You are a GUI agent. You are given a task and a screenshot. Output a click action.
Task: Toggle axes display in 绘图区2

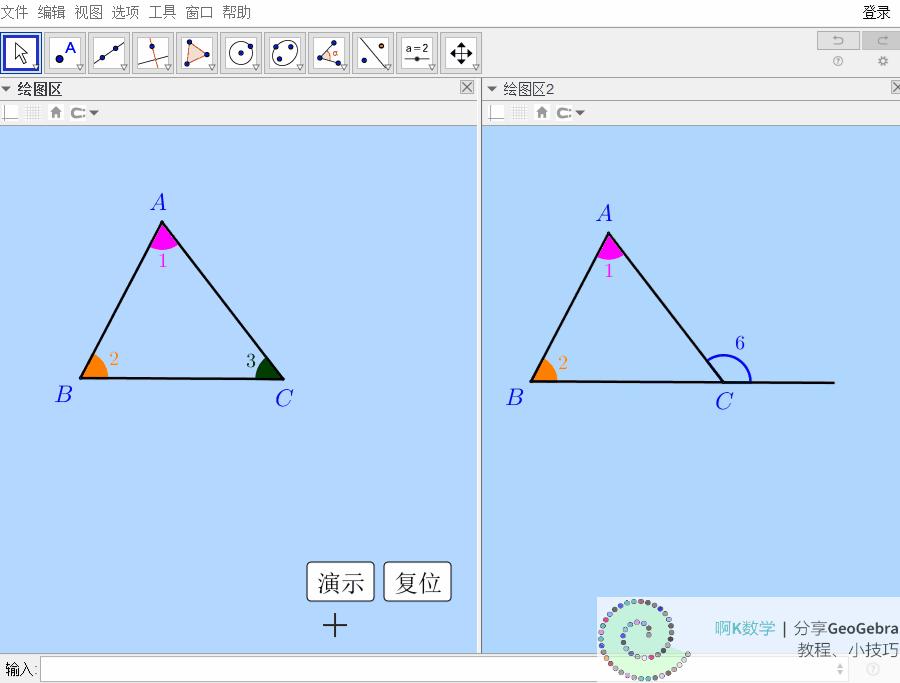pyautogui.click(x=497, y=113)
